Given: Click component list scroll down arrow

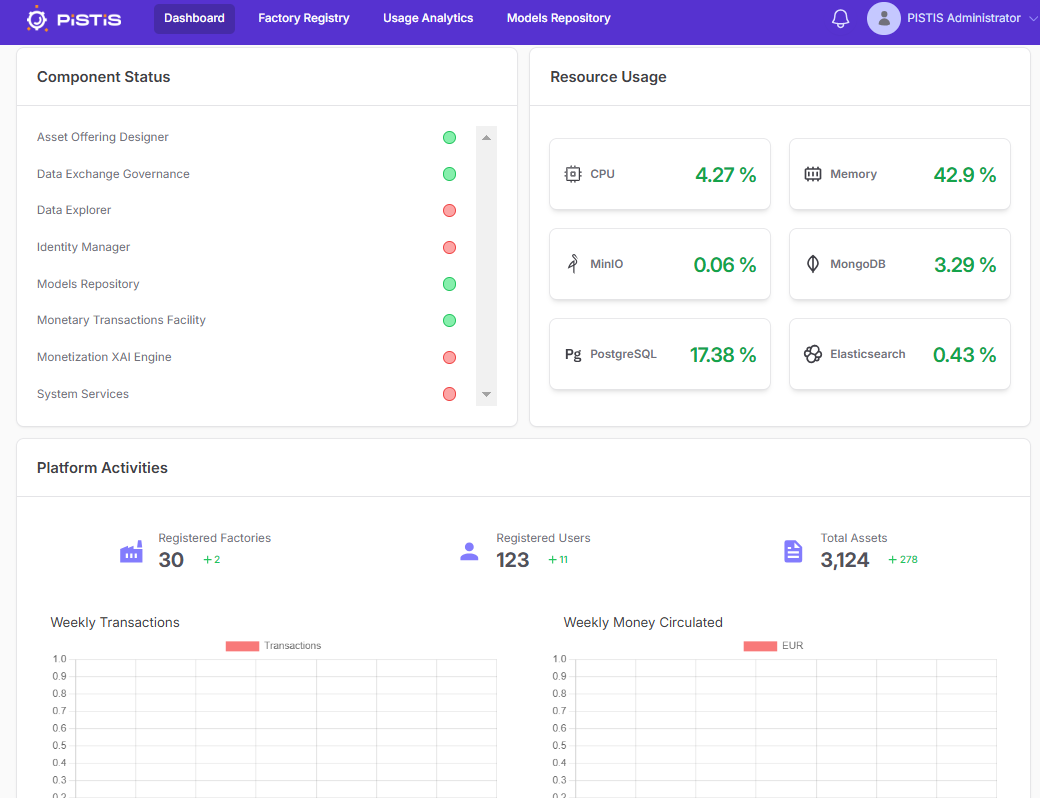Looking at the screenshot, I should pos(486,394).
